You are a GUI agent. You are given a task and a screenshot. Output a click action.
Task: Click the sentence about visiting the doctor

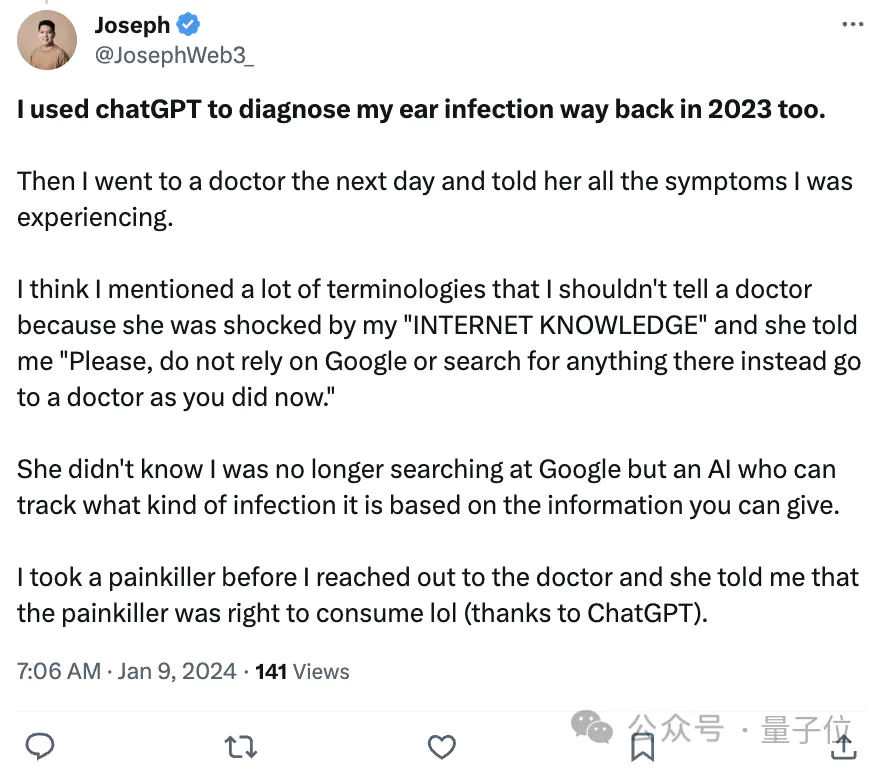434,199
